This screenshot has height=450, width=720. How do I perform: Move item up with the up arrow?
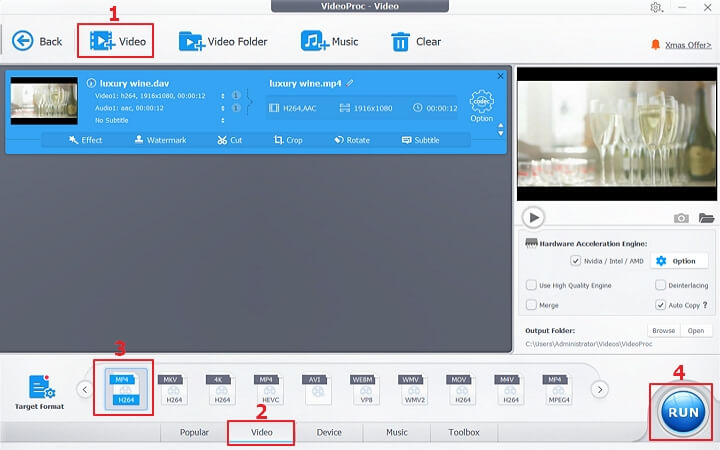(x=501, y=125)
